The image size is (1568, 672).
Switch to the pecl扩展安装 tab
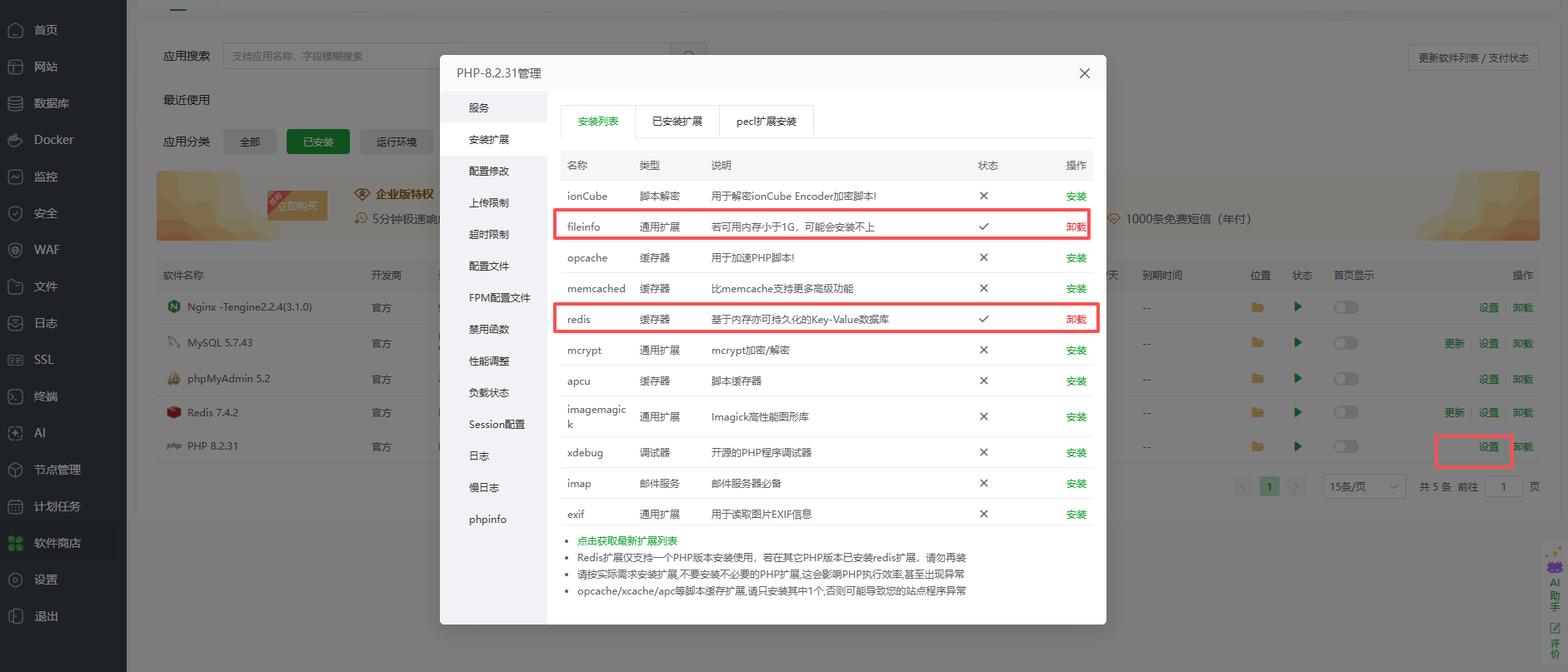pos(767,122)
